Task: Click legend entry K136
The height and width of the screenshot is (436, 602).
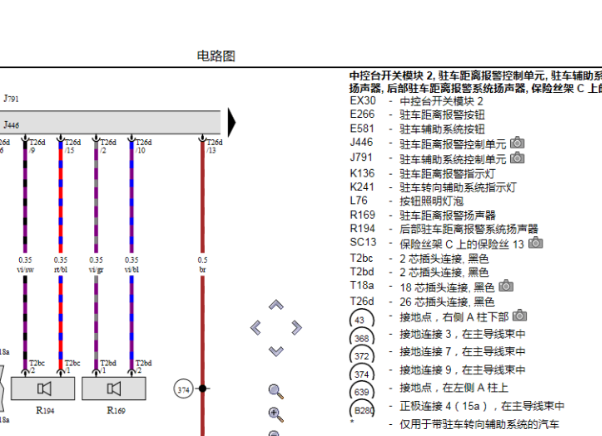Action: tap(422, 173)
